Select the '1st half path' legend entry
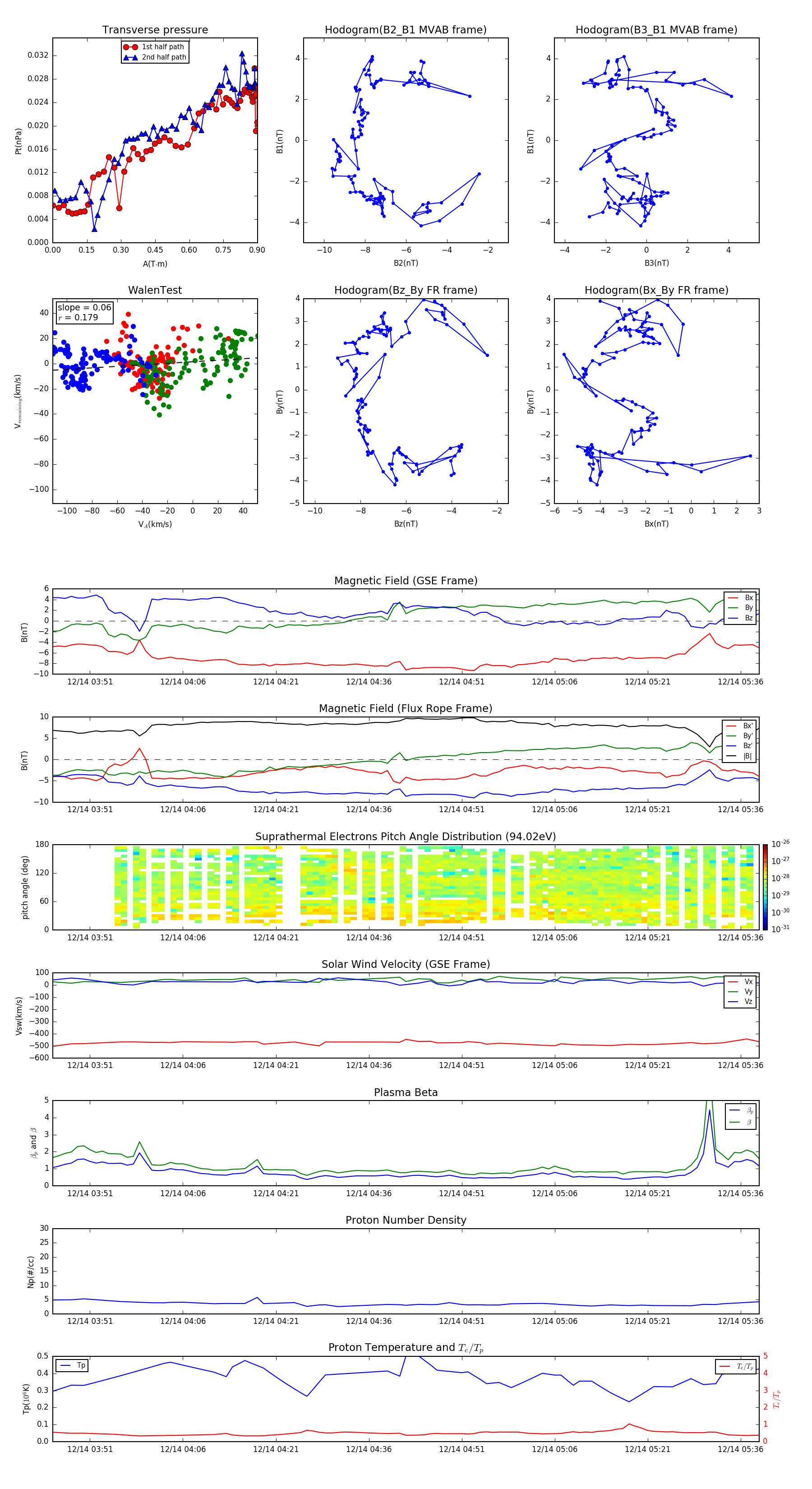 (x=154, y=47)
